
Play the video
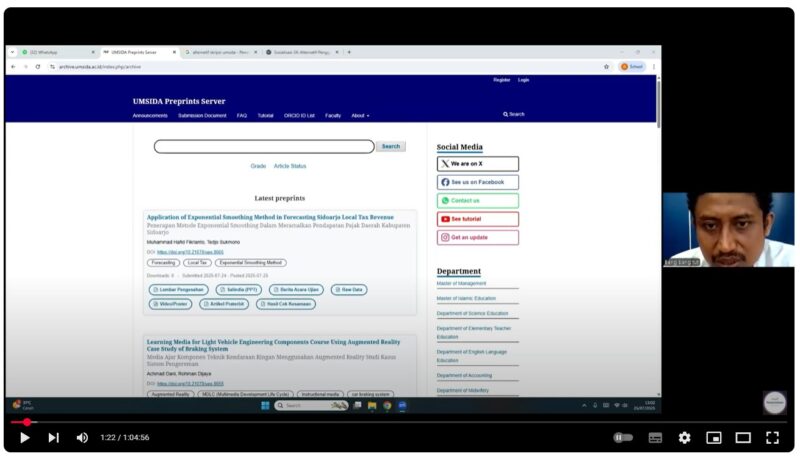tap(24, 438)
